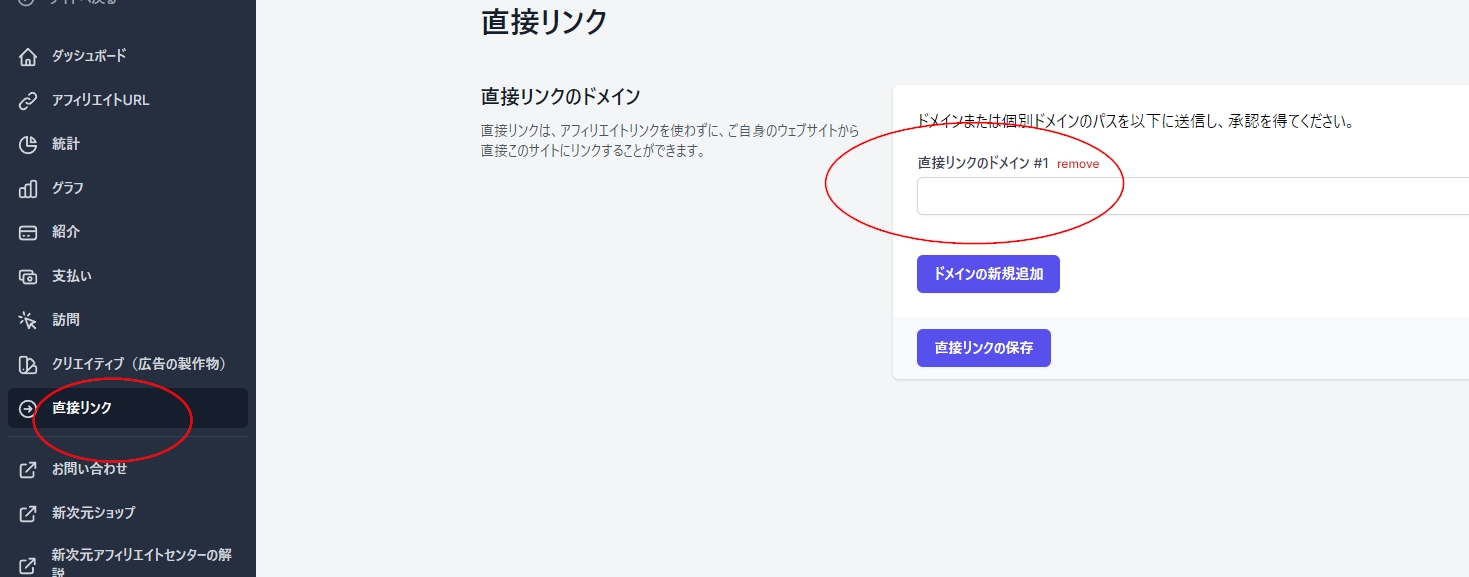Screen dimensions: 1469x577
Task: Click the Dashboard home icon
Action: coord(28,56)
